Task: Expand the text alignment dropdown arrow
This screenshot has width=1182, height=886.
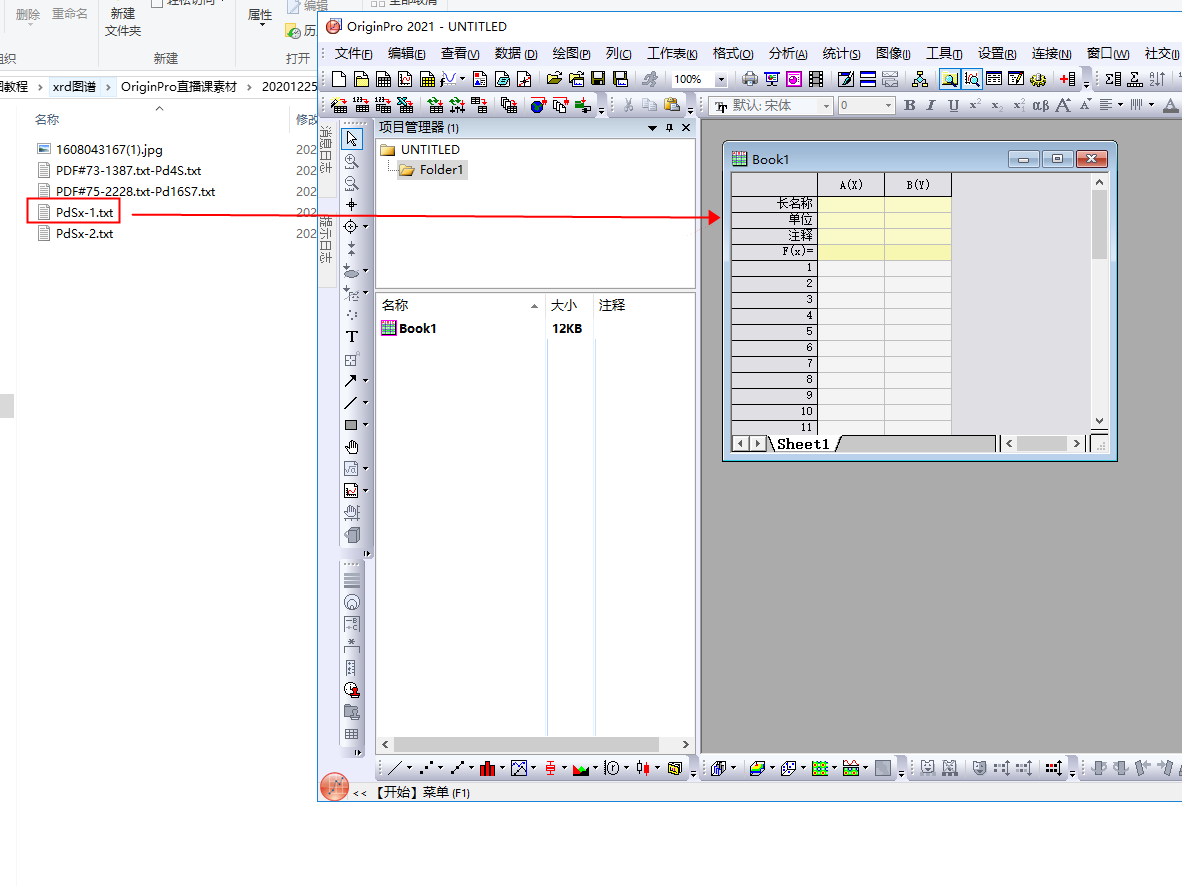Action: 1120,105
